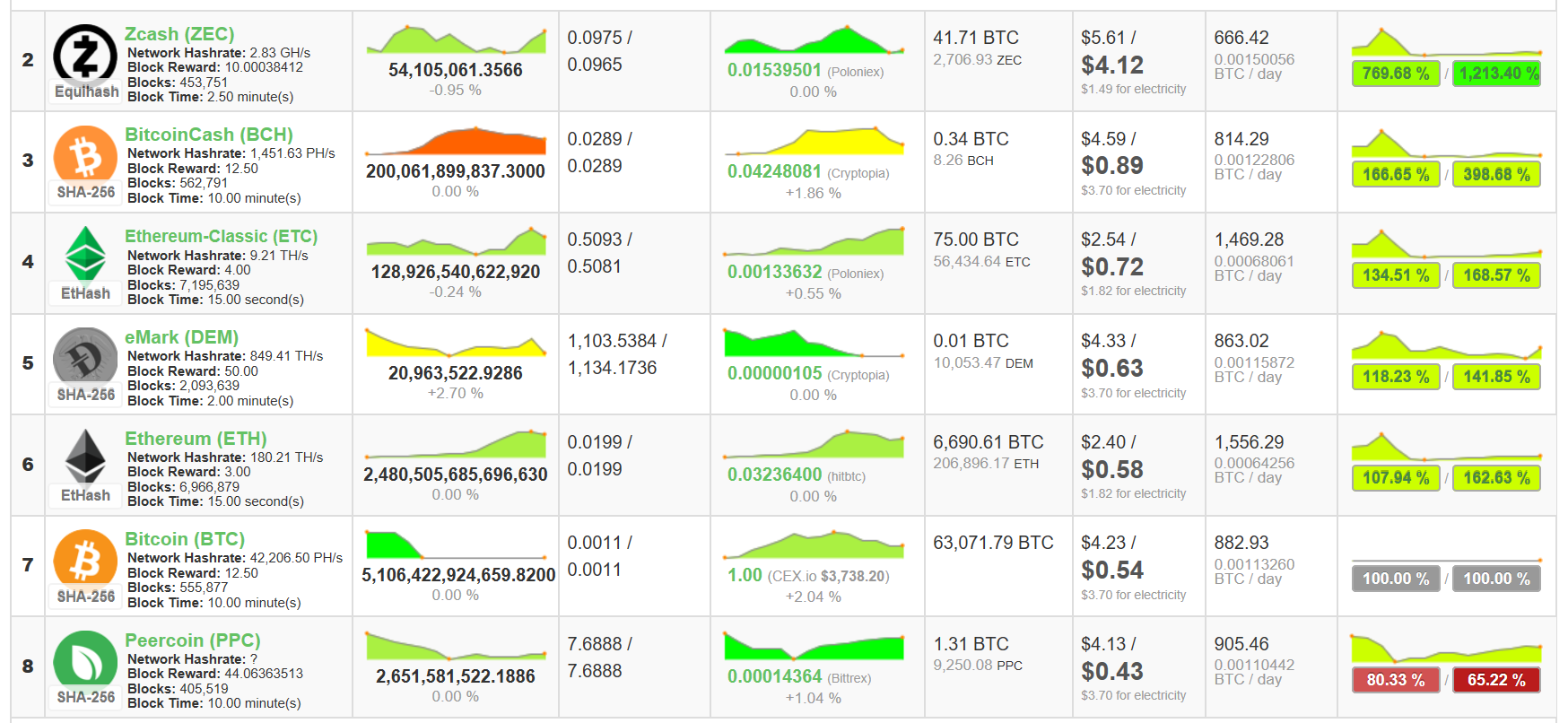Open the BitcoinCash (BCH) link
1568x723 pixels.
(x=208, y=135)
